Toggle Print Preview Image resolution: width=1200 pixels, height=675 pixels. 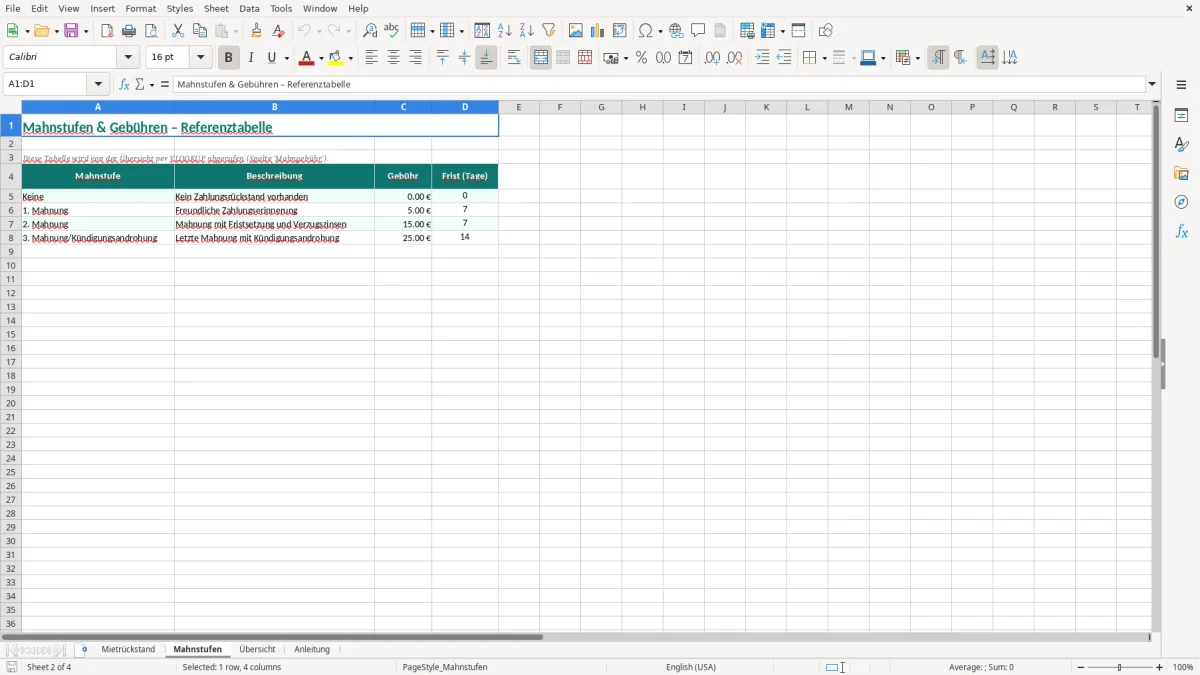click(x=151, y=31)
